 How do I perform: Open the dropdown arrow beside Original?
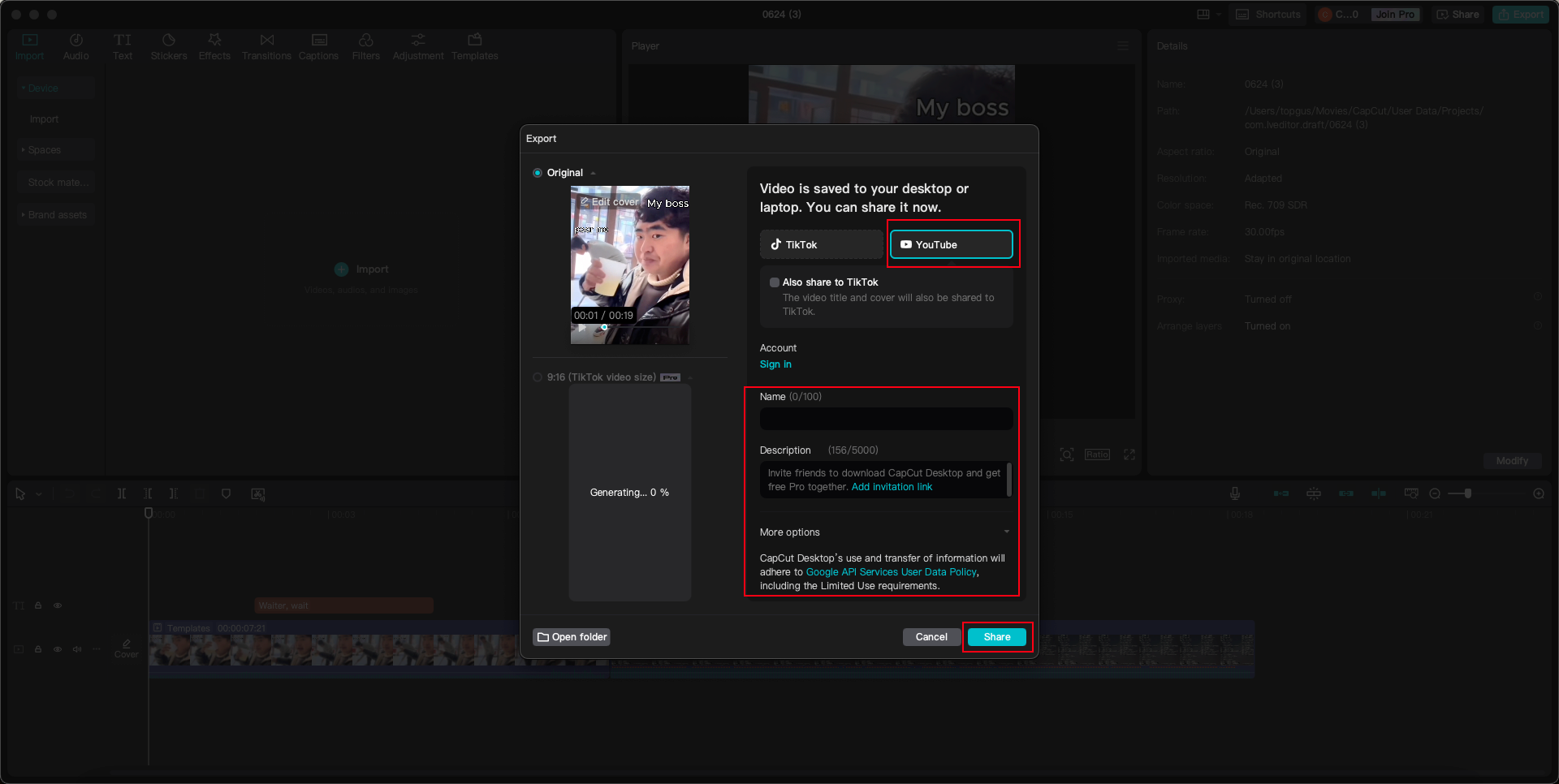(594, 173)
